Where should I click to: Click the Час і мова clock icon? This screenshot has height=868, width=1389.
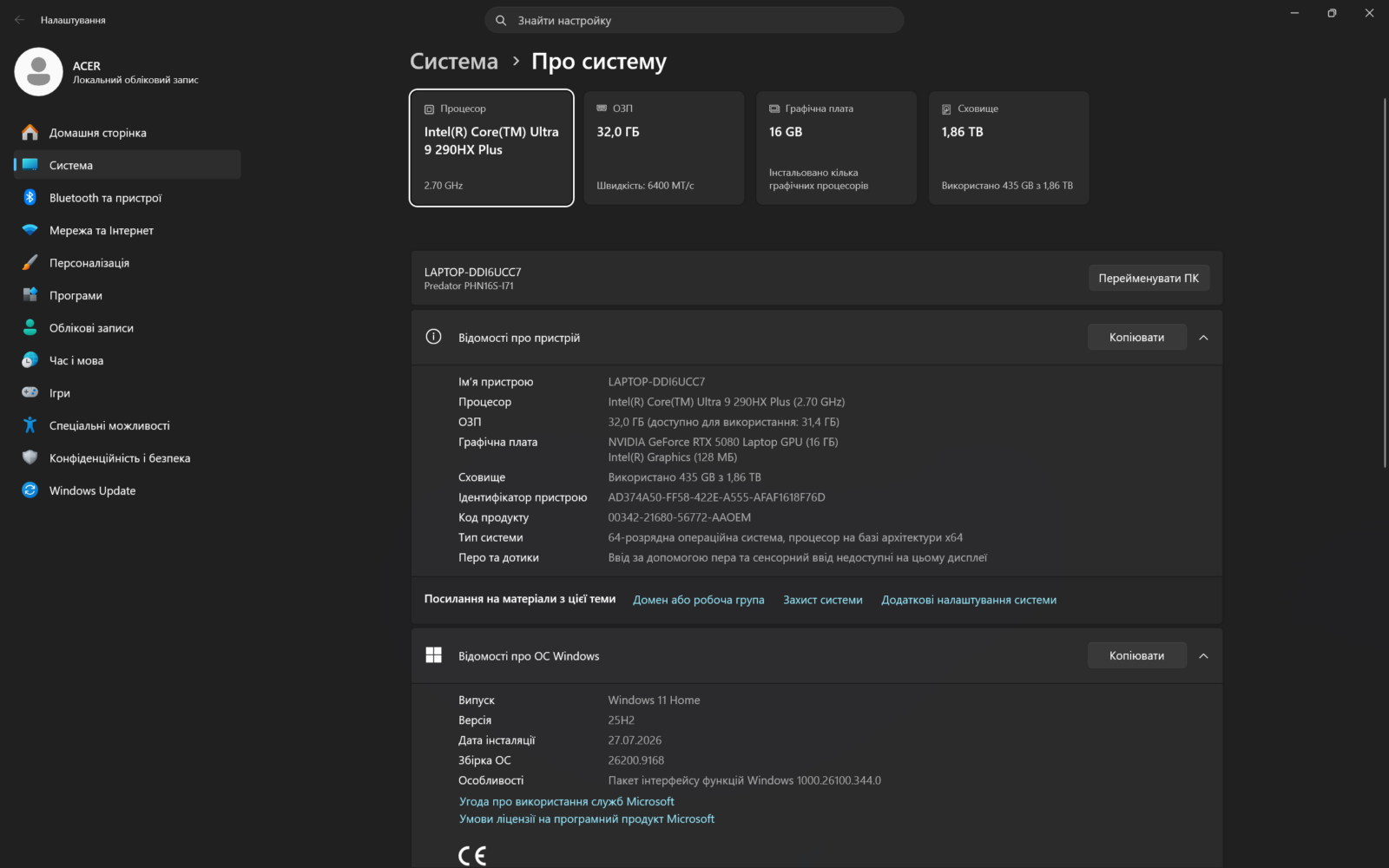(x=30, y=360)
